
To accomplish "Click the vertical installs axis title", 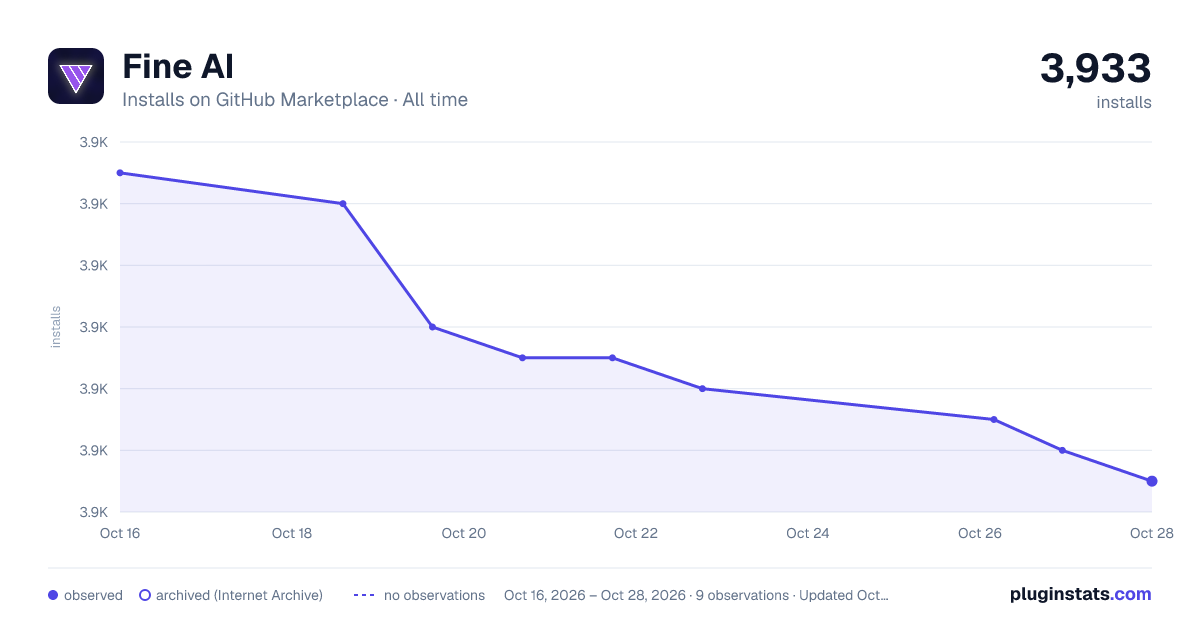I will pos(56,327).
